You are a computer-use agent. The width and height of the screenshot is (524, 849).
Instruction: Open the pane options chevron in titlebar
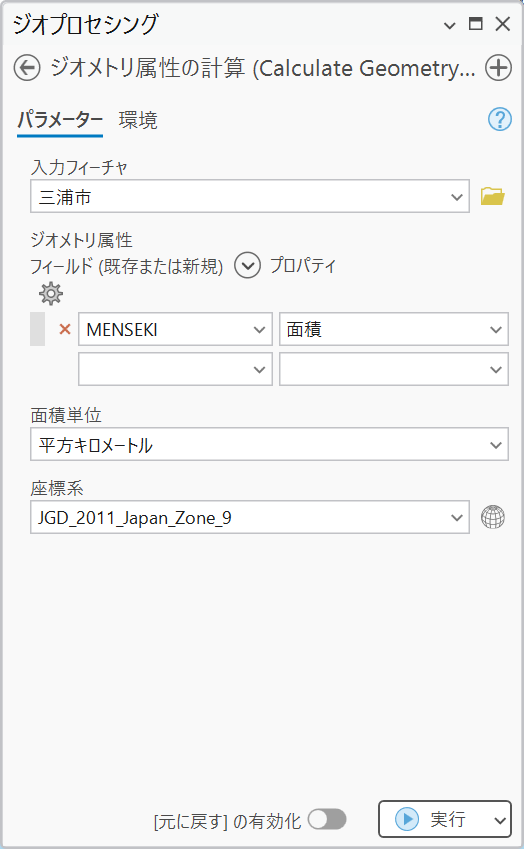(449, 25)
